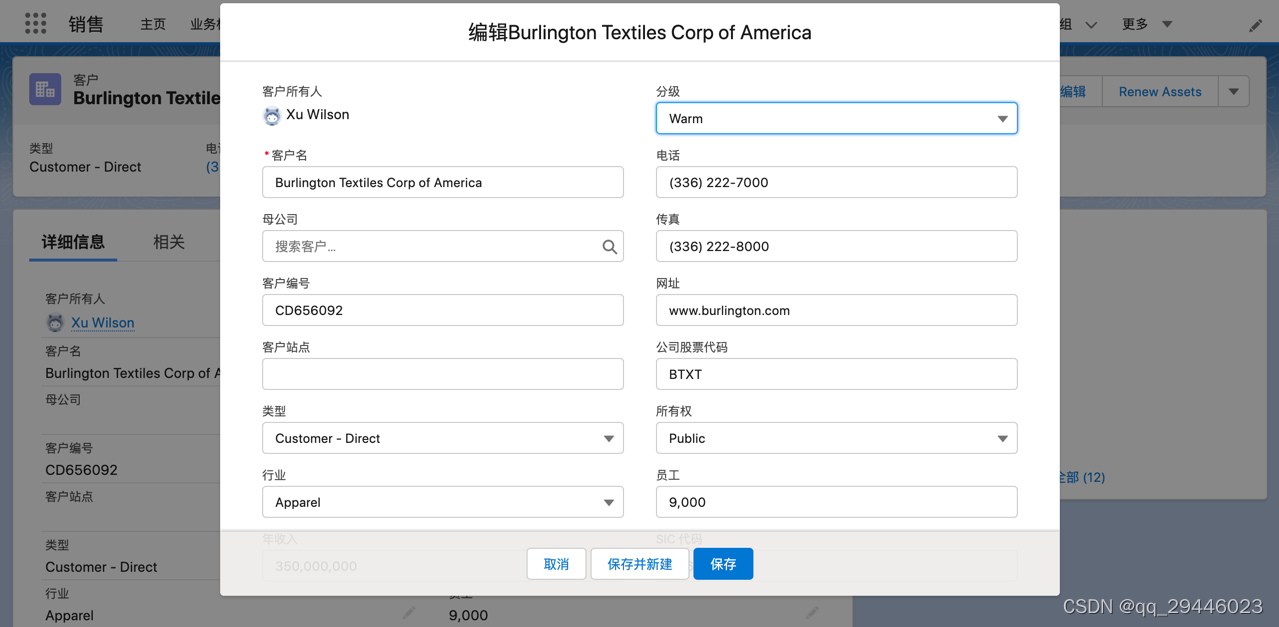Click Apparel value on detail page
This screenshot has width=1279, height=627.
(x=69, y=615)
